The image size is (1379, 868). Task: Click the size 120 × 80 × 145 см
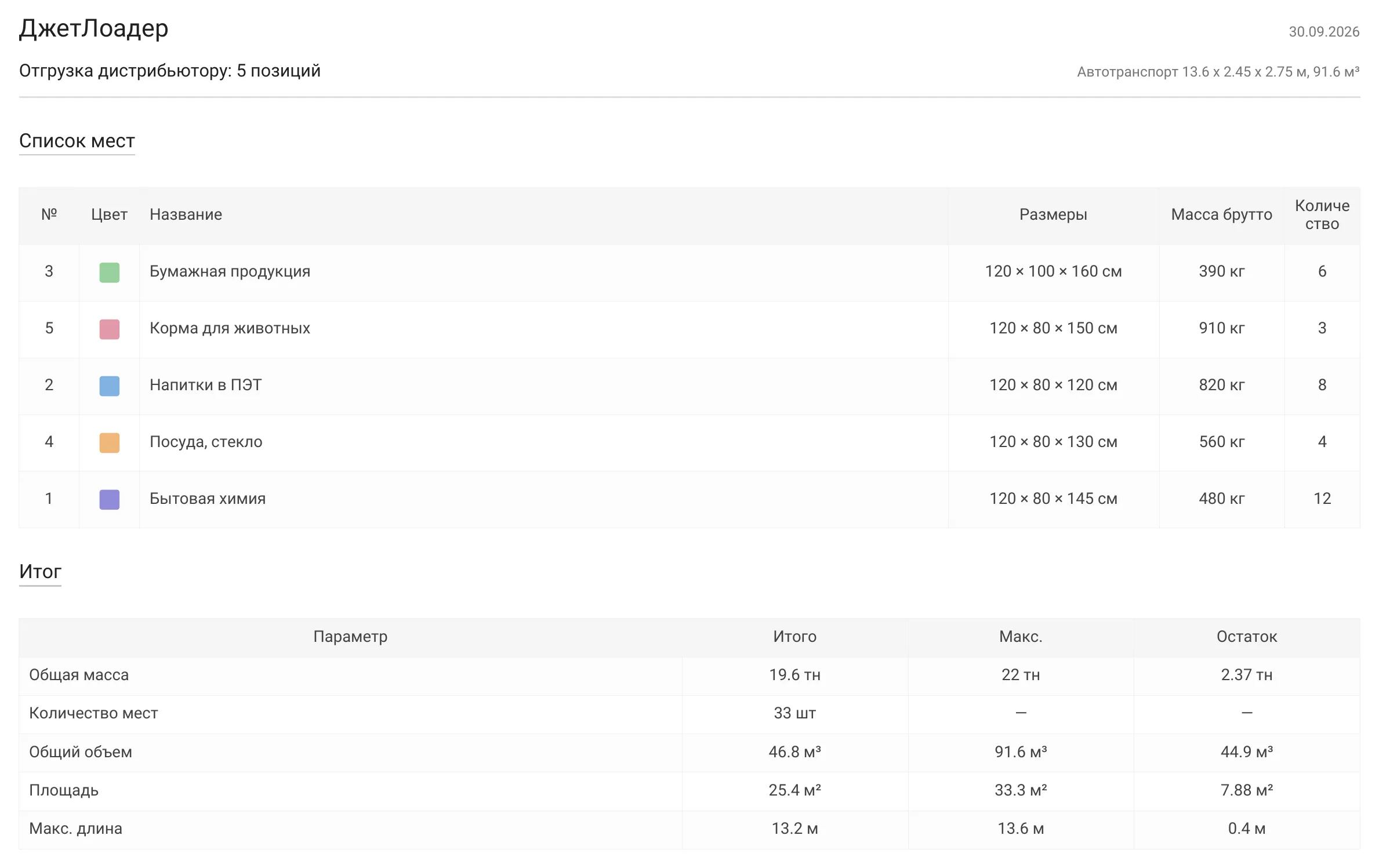[x=1053, y=499]
